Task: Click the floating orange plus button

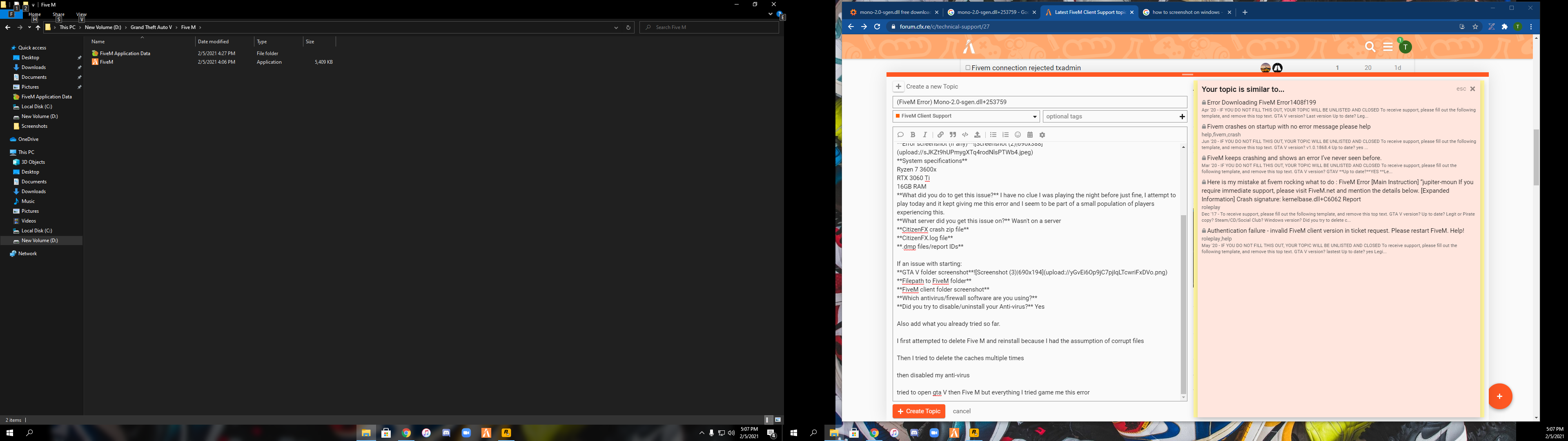Action: coord(1500,396)
